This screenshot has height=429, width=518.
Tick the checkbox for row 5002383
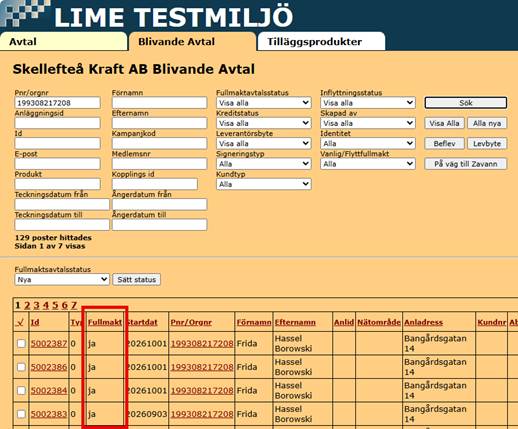[x=21, y=414]
